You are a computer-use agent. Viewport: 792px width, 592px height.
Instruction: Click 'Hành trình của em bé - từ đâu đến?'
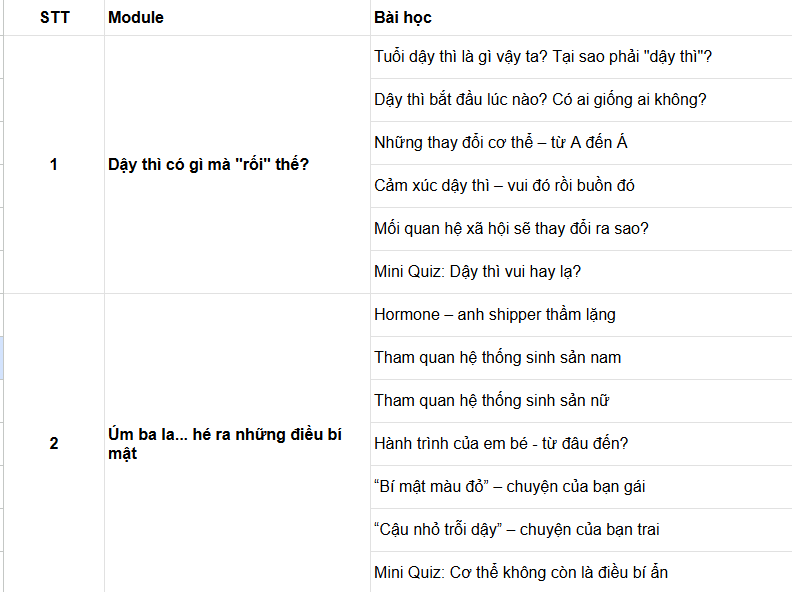coord(581,444)
